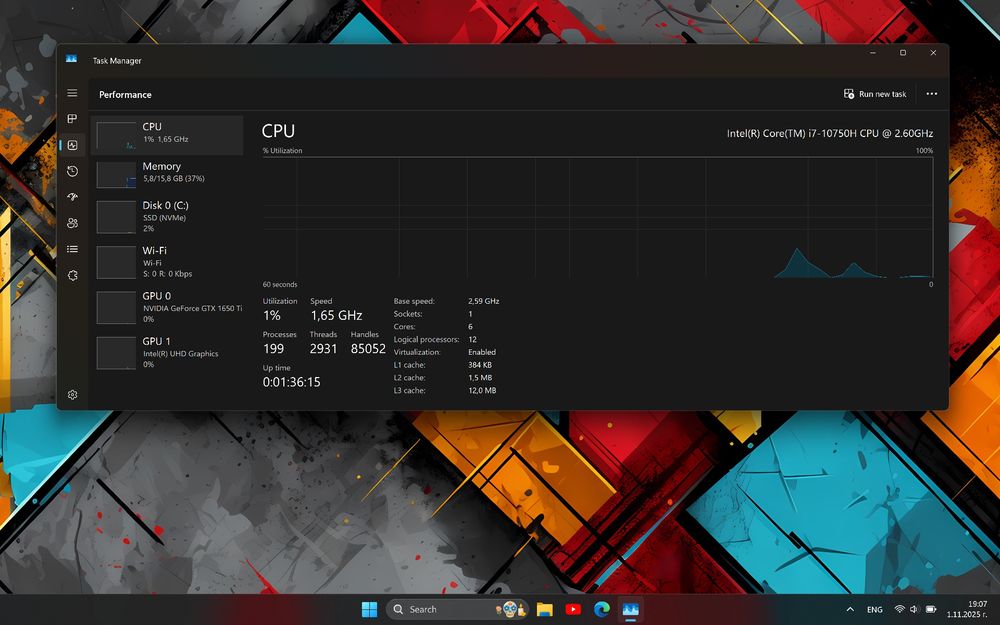1000x625 pixels.
Task: Open the Services page icon
Action: [72, 276]
